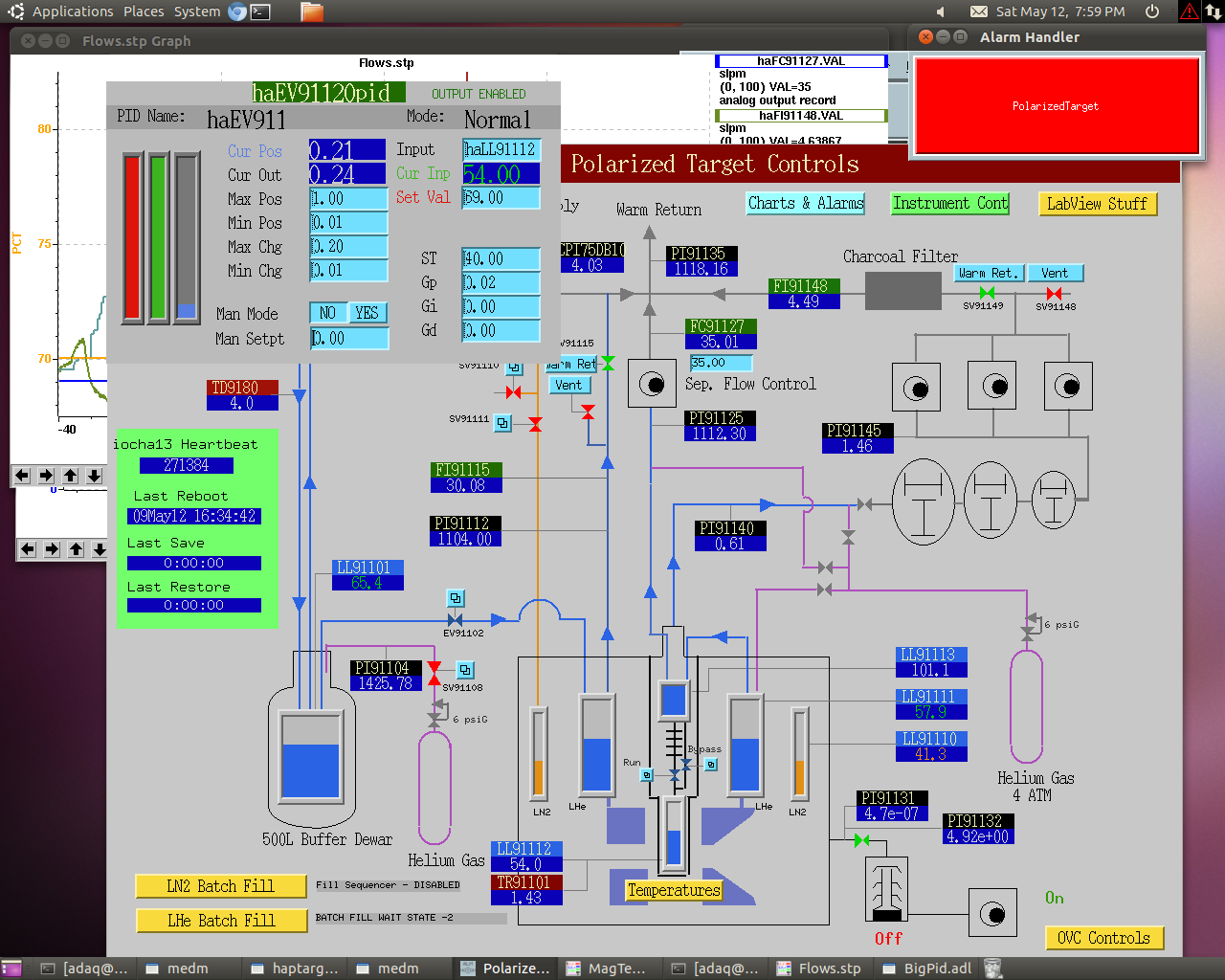Click the diffusion pump symbol above Off
This screenshot has height=980, width=1225.
[886, 889]
